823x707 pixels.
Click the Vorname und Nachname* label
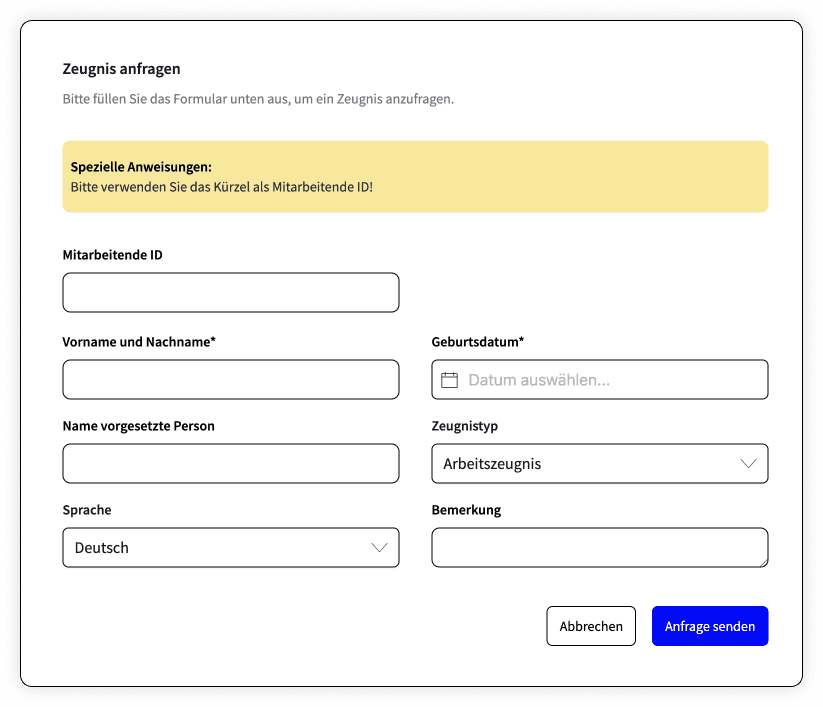tap(139, 342)
